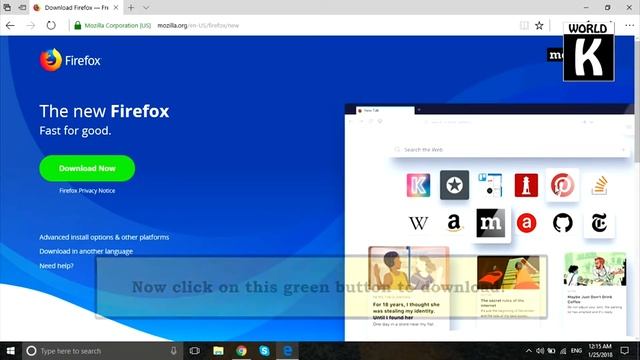Viewport: 640px width, 360px height.
Task: Open the Firefox Privacy Notice link
Action: click(87, 191)
